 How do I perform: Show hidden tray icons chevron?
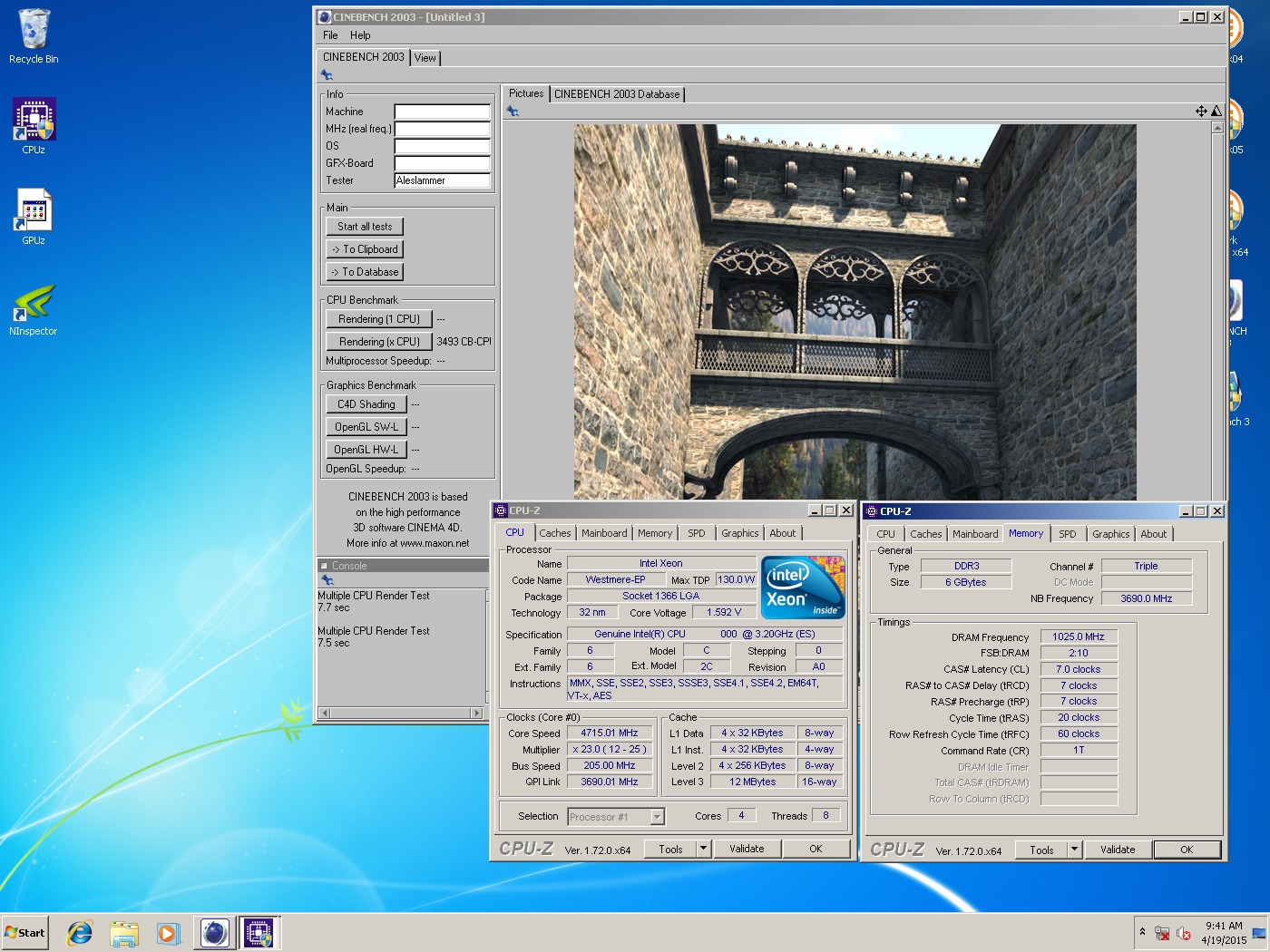click(x=1142, y=931)
